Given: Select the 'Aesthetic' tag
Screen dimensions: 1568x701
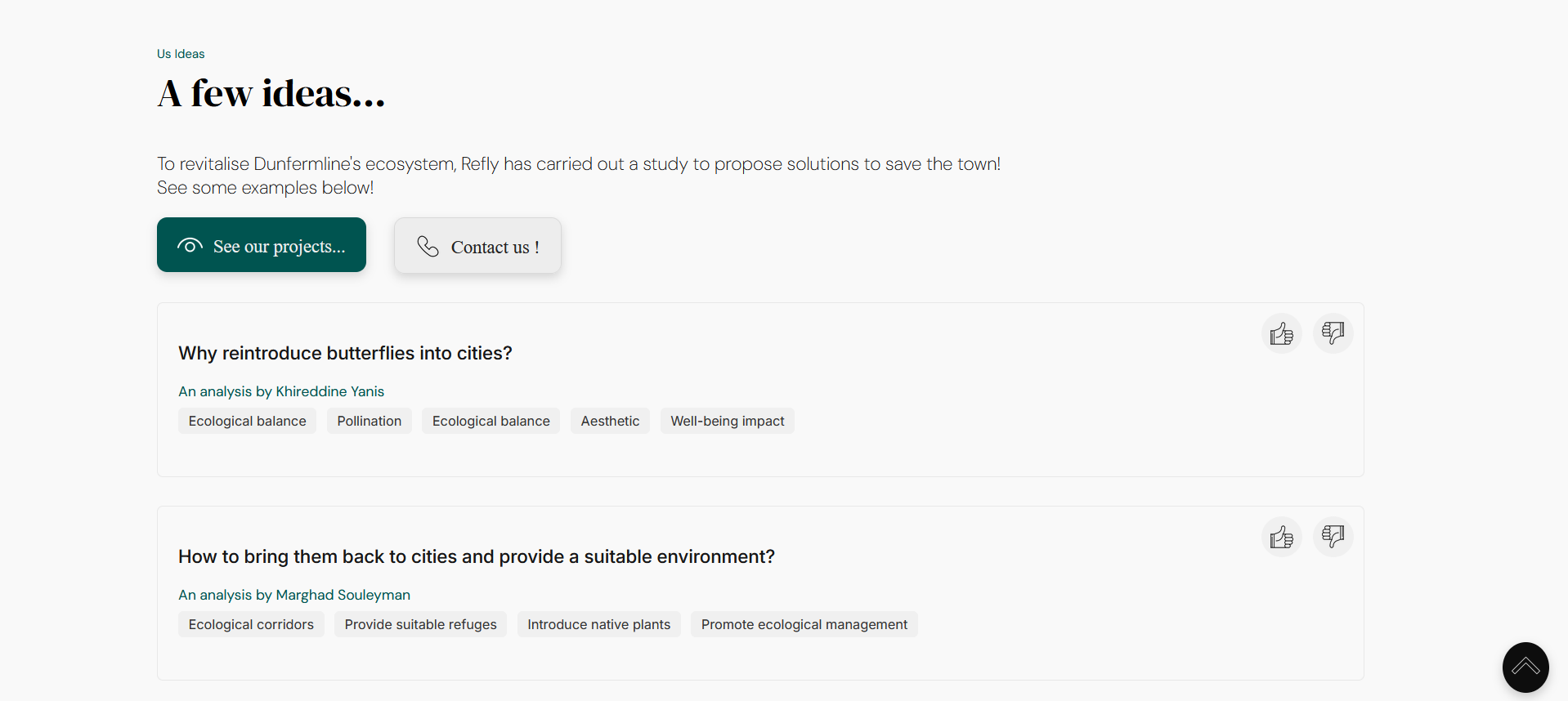Looking at the screenshot, I should click(610, 421).
